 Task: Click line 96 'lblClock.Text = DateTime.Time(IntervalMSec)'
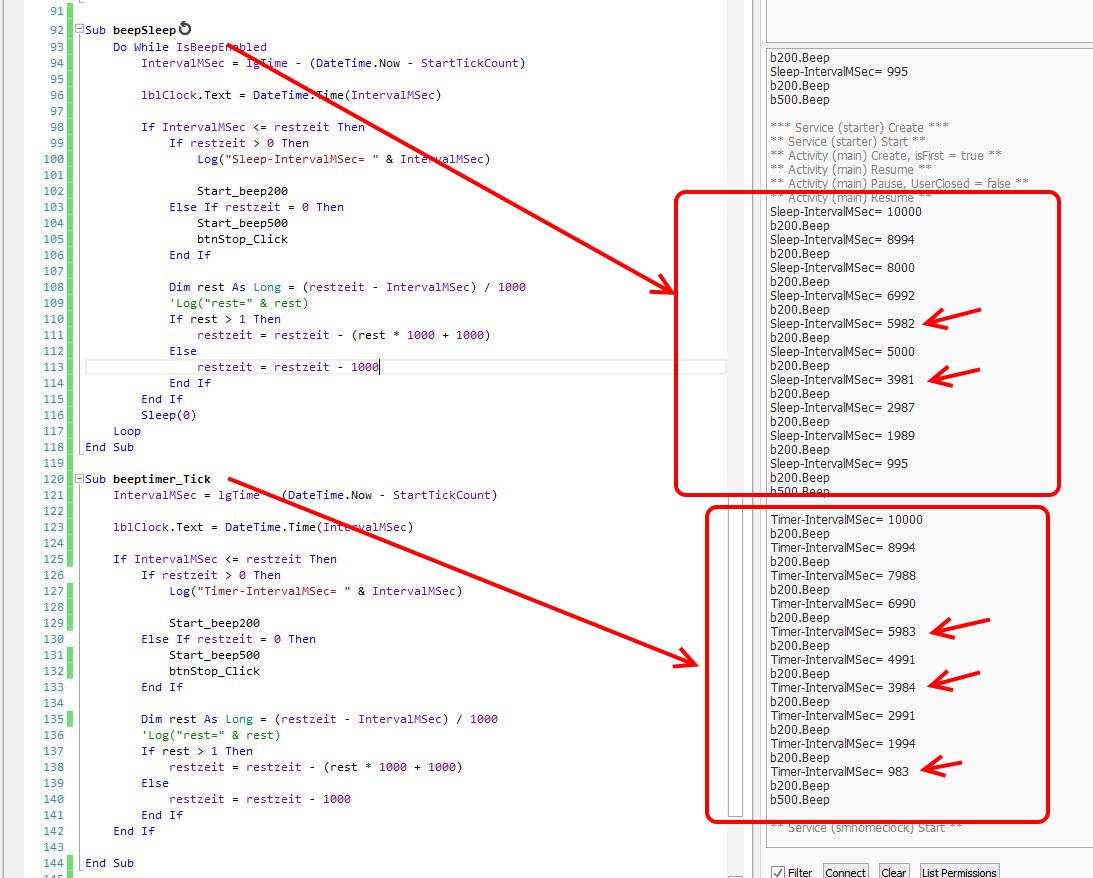coord(291,95)
